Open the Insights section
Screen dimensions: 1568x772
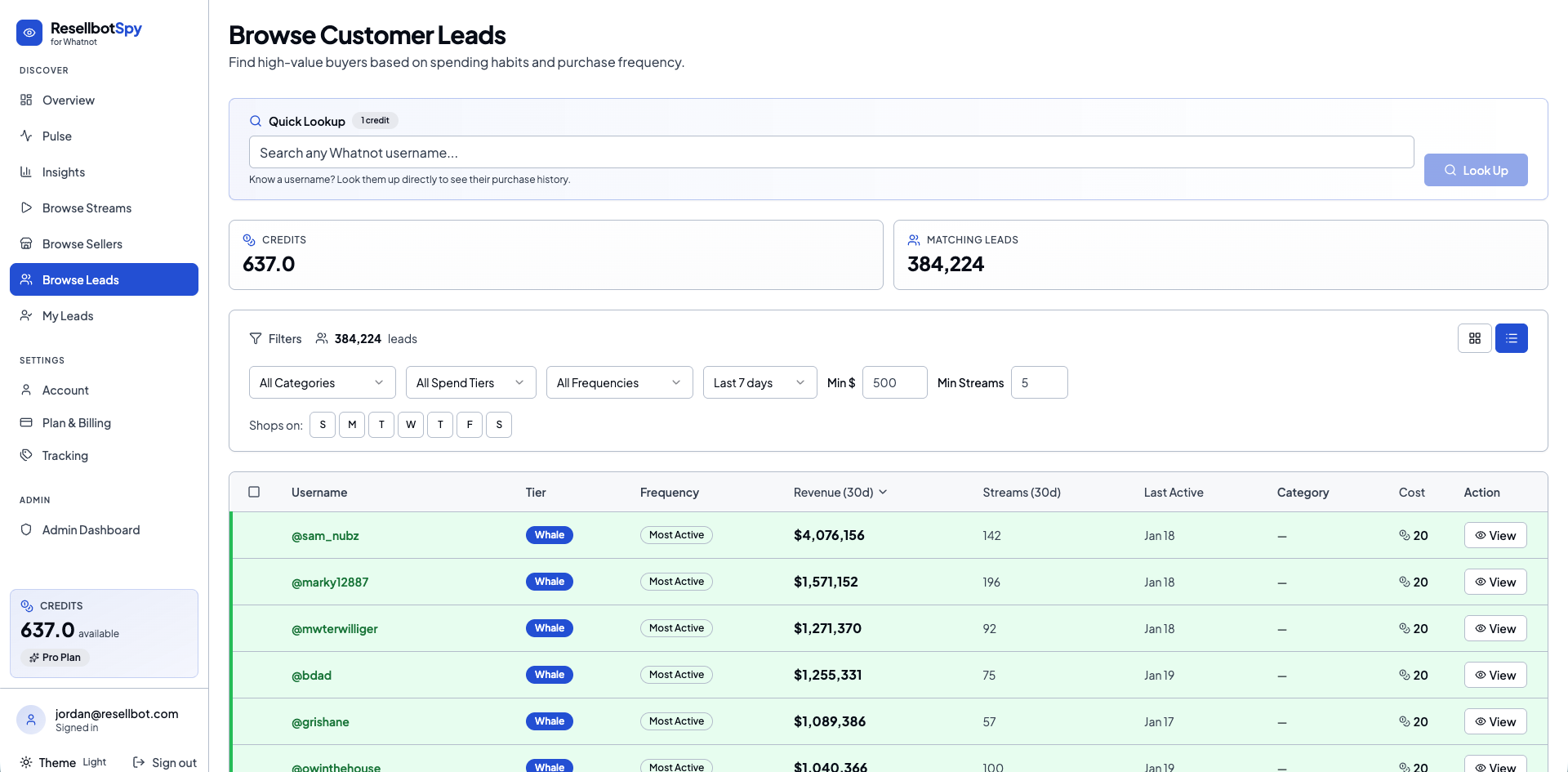coord(63,172)
